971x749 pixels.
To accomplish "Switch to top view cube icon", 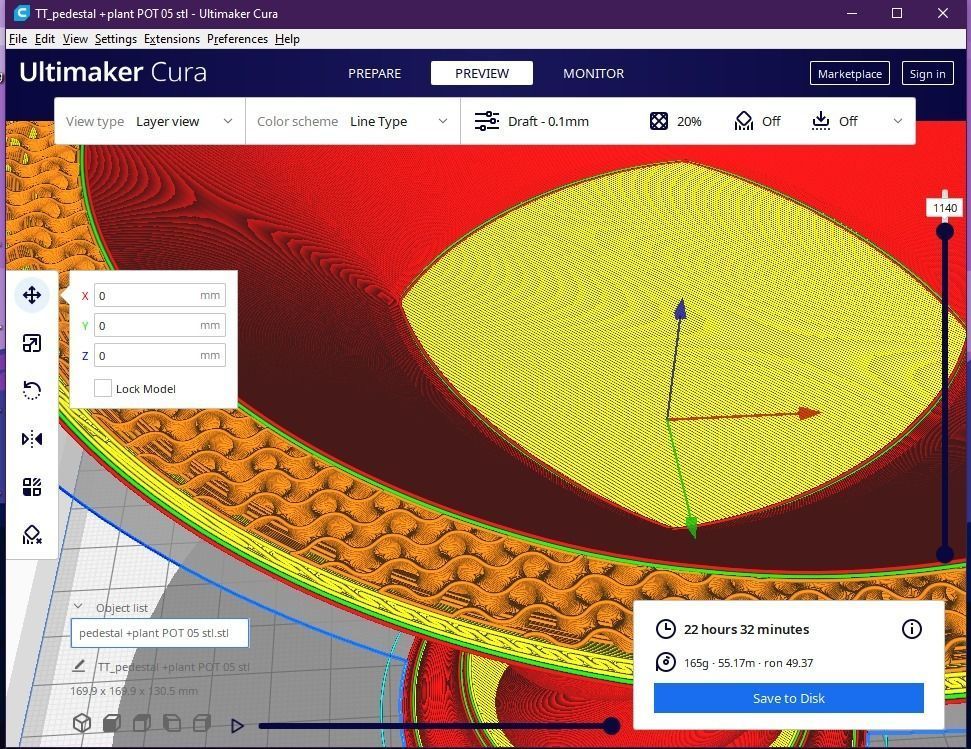I will [x=142, y=722].
